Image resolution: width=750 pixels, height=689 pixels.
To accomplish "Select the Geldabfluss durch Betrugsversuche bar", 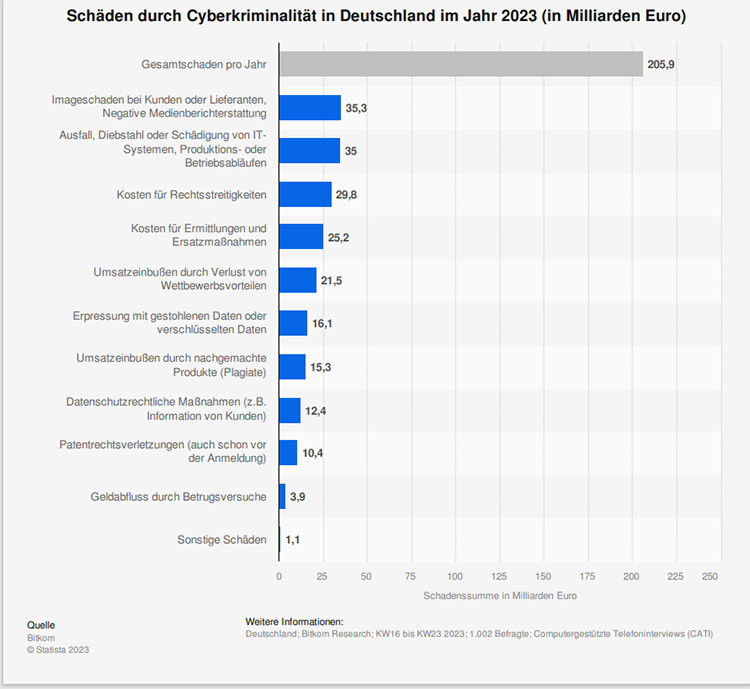I will click(282, 496).
